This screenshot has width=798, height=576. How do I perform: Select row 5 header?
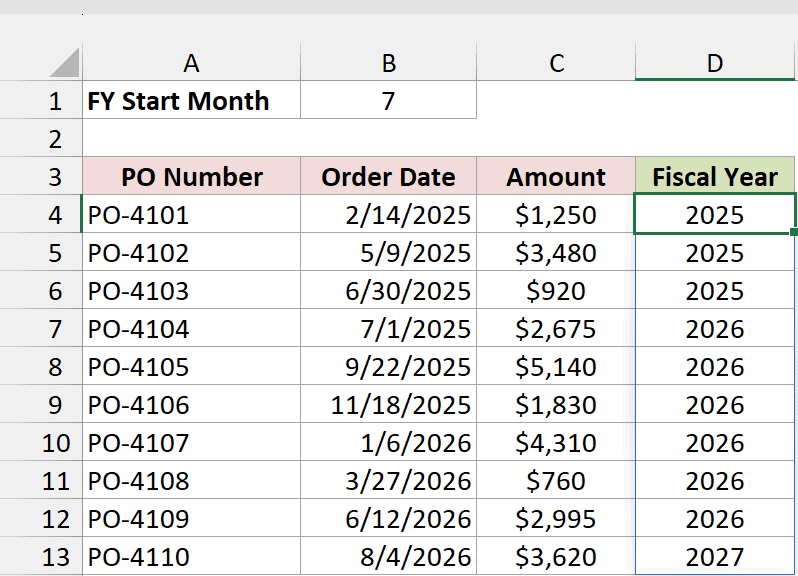[41, 252]
